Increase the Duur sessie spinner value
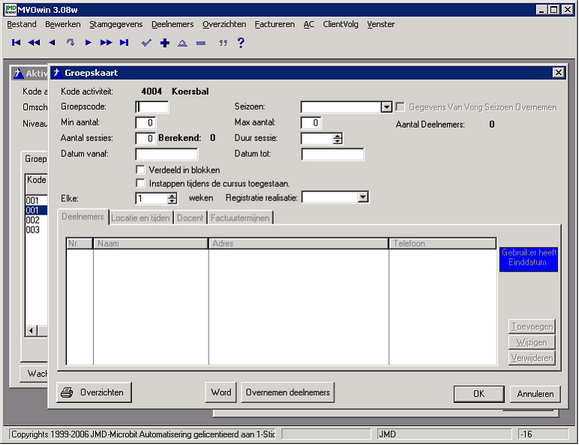Image resolution: width=579 pixels, height=445 pixels. (x=337, y=136)
